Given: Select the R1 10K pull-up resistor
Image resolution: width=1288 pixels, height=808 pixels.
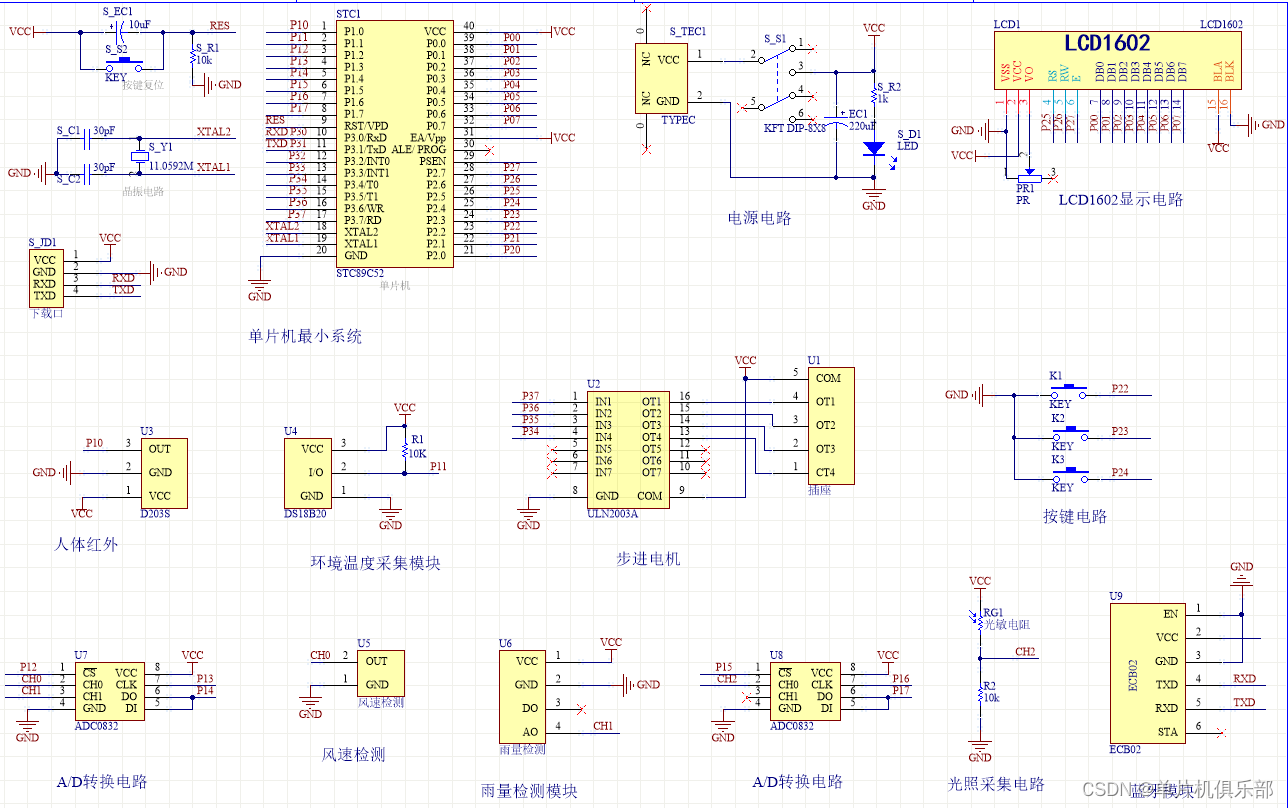Looking at the screenshot, I should coord(404,452).
